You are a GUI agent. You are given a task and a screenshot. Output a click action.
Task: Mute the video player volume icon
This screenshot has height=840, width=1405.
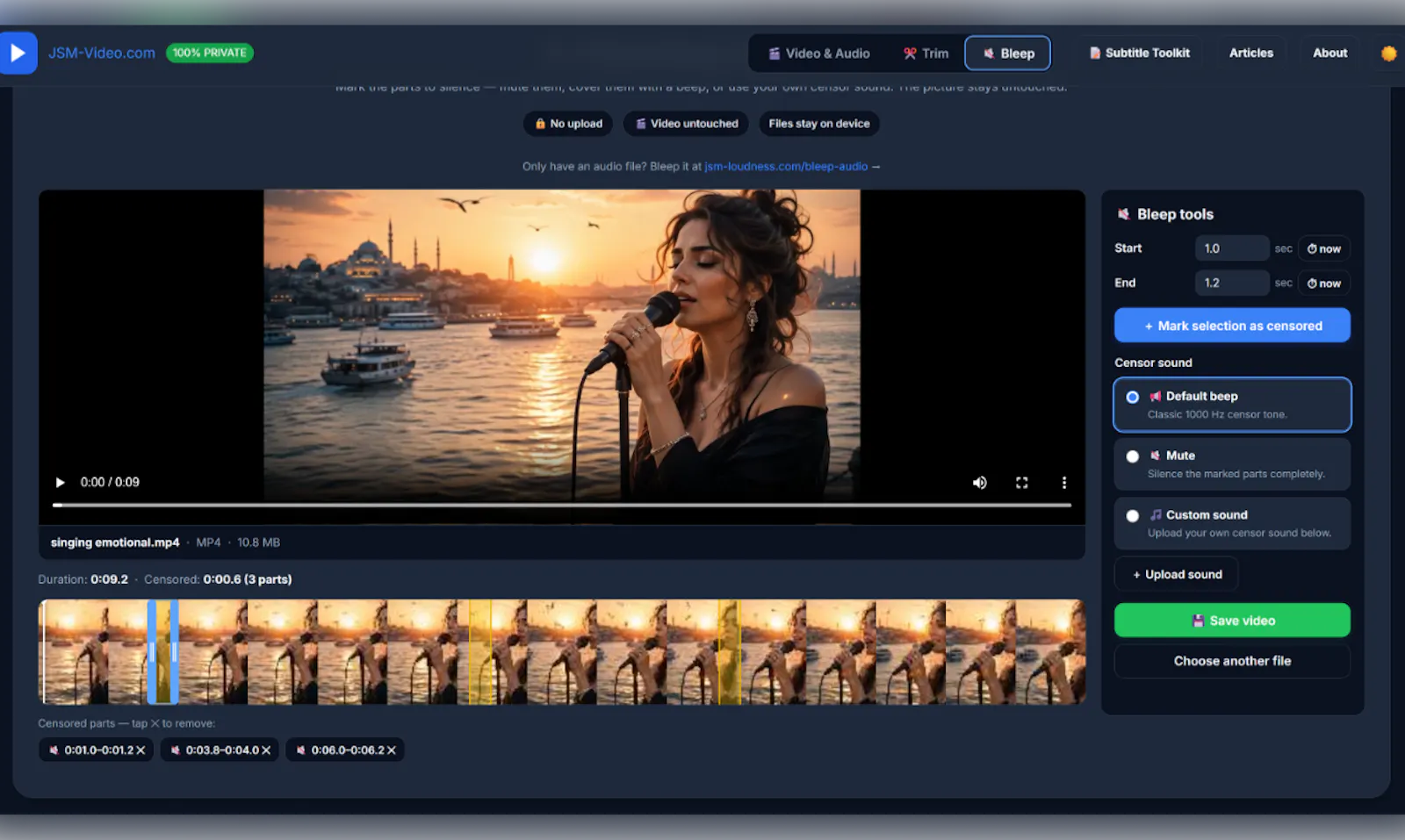(x=979, y=482)
